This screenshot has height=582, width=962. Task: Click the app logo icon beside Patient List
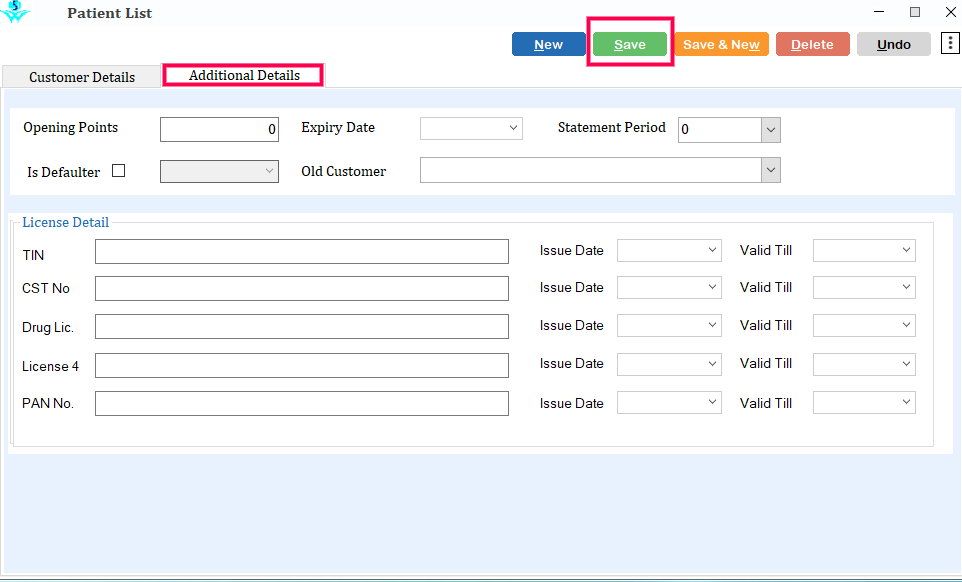(x=15, y=12)
